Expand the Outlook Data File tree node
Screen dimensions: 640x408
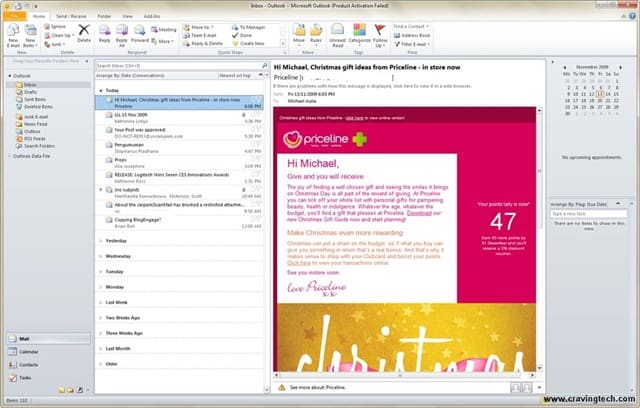(10, 156)
